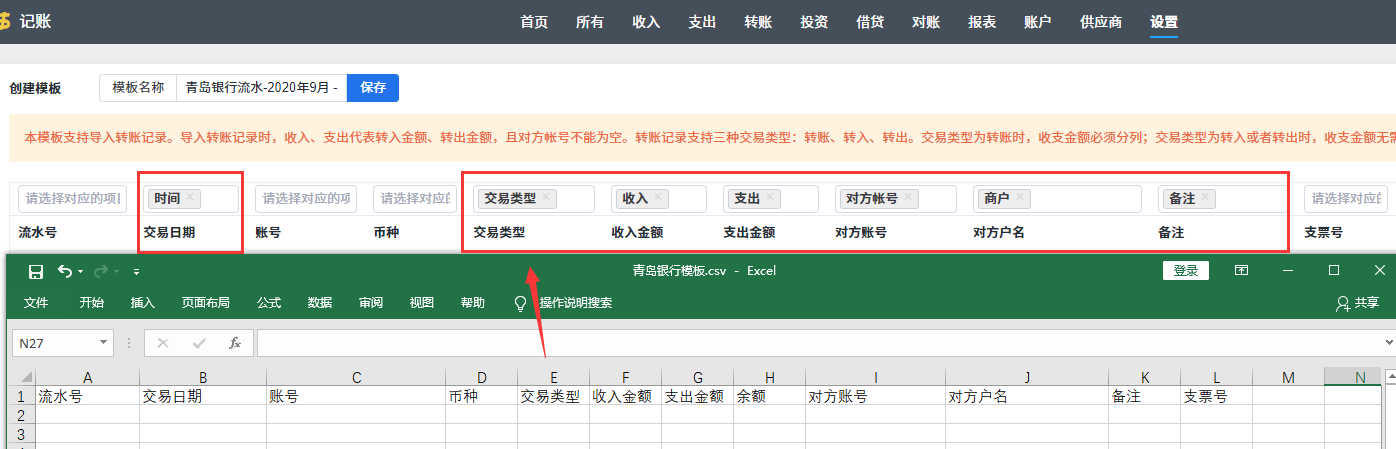Click the template name input field
The image size is (1396, 449).
pyautogui.click(x=261, y=88)
